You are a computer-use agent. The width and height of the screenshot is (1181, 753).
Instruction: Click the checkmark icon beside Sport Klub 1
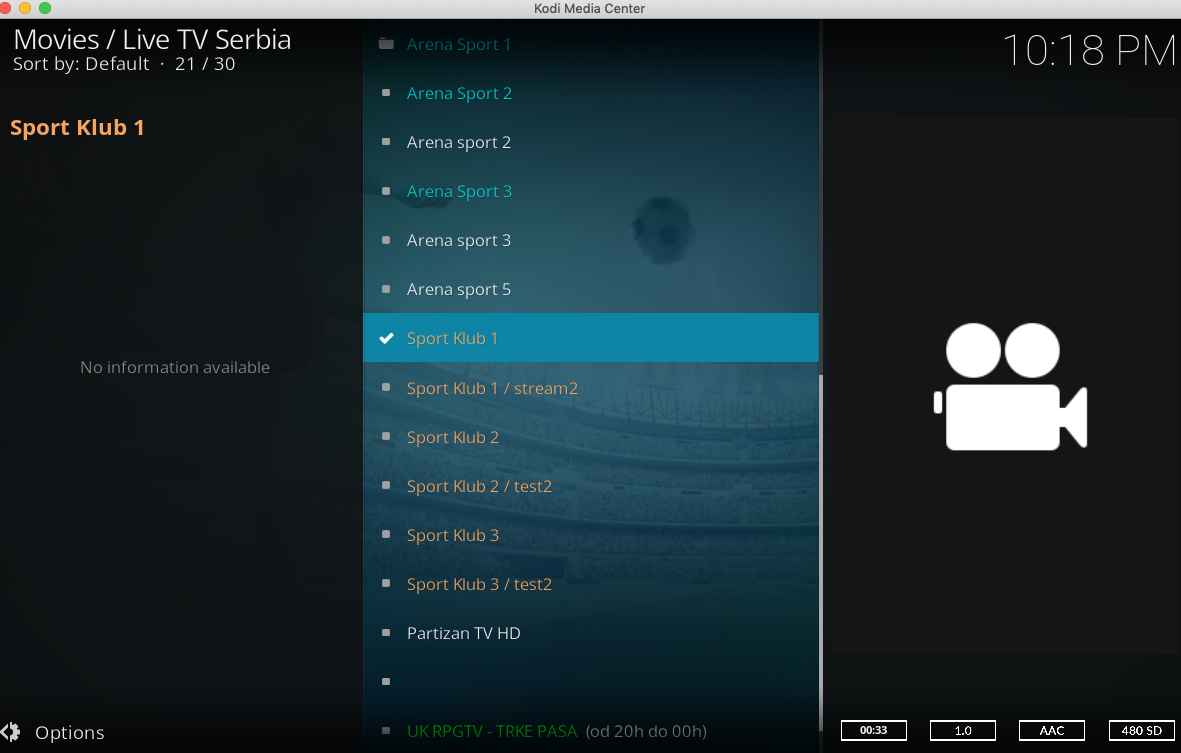pos(386,338)
